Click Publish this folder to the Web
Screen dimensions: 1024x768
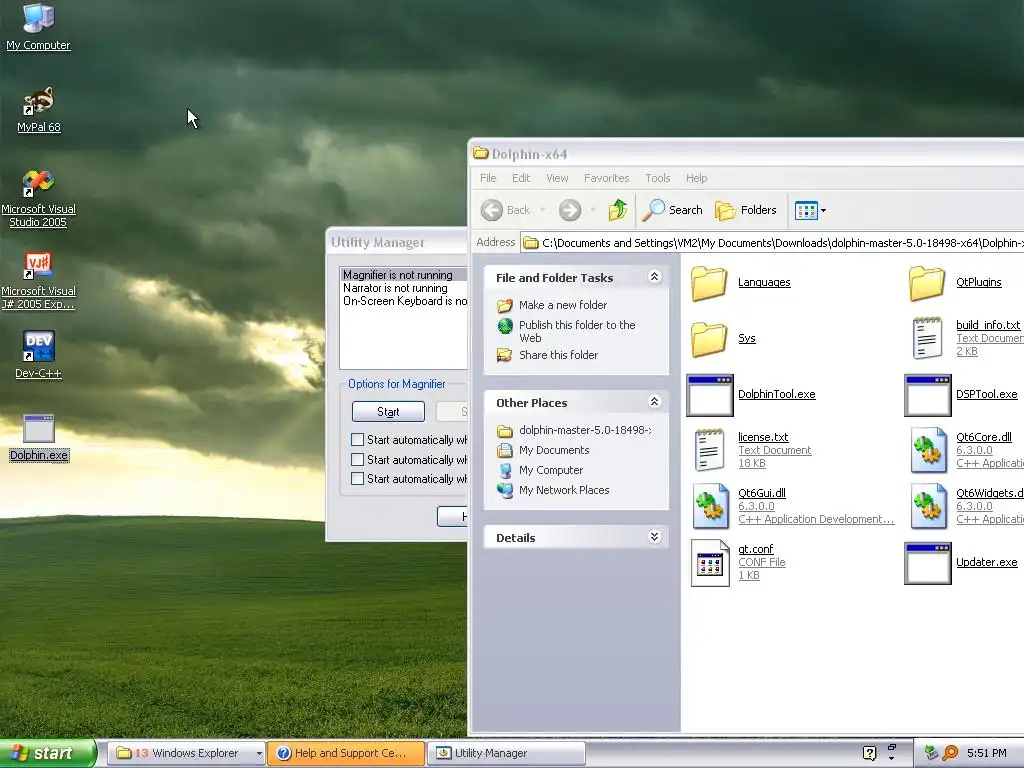pos(577,331)
